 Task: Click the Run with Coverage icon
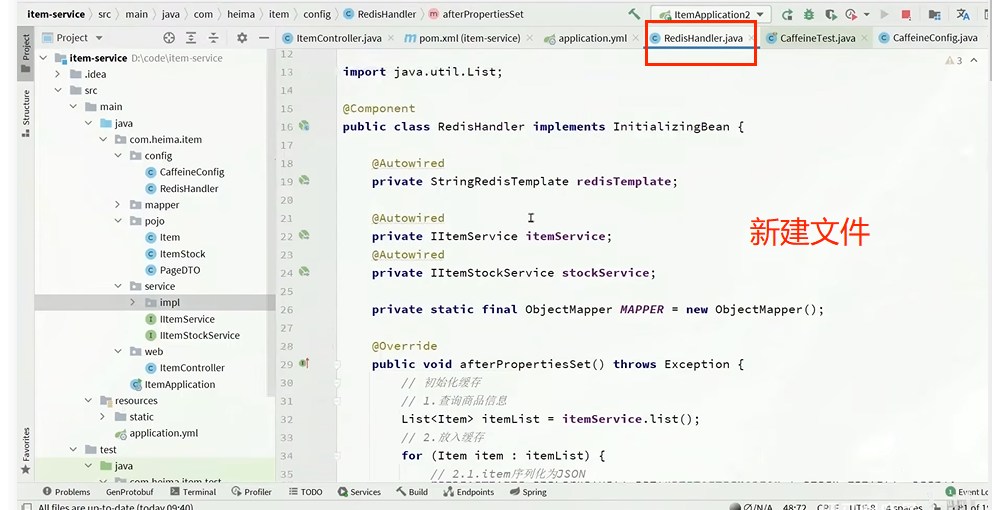pos(830,14)
